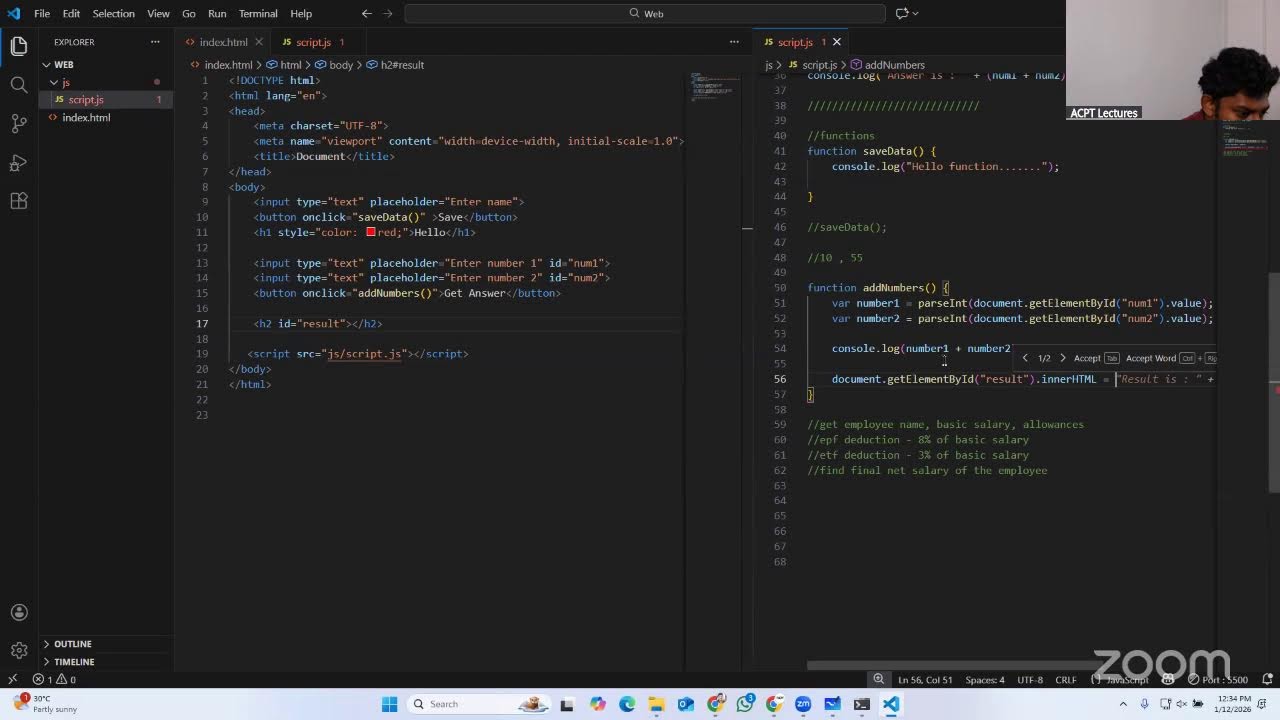Click the Explorer more actions ellipsis
Screen dimensions: 1280x720
point(155,42)
